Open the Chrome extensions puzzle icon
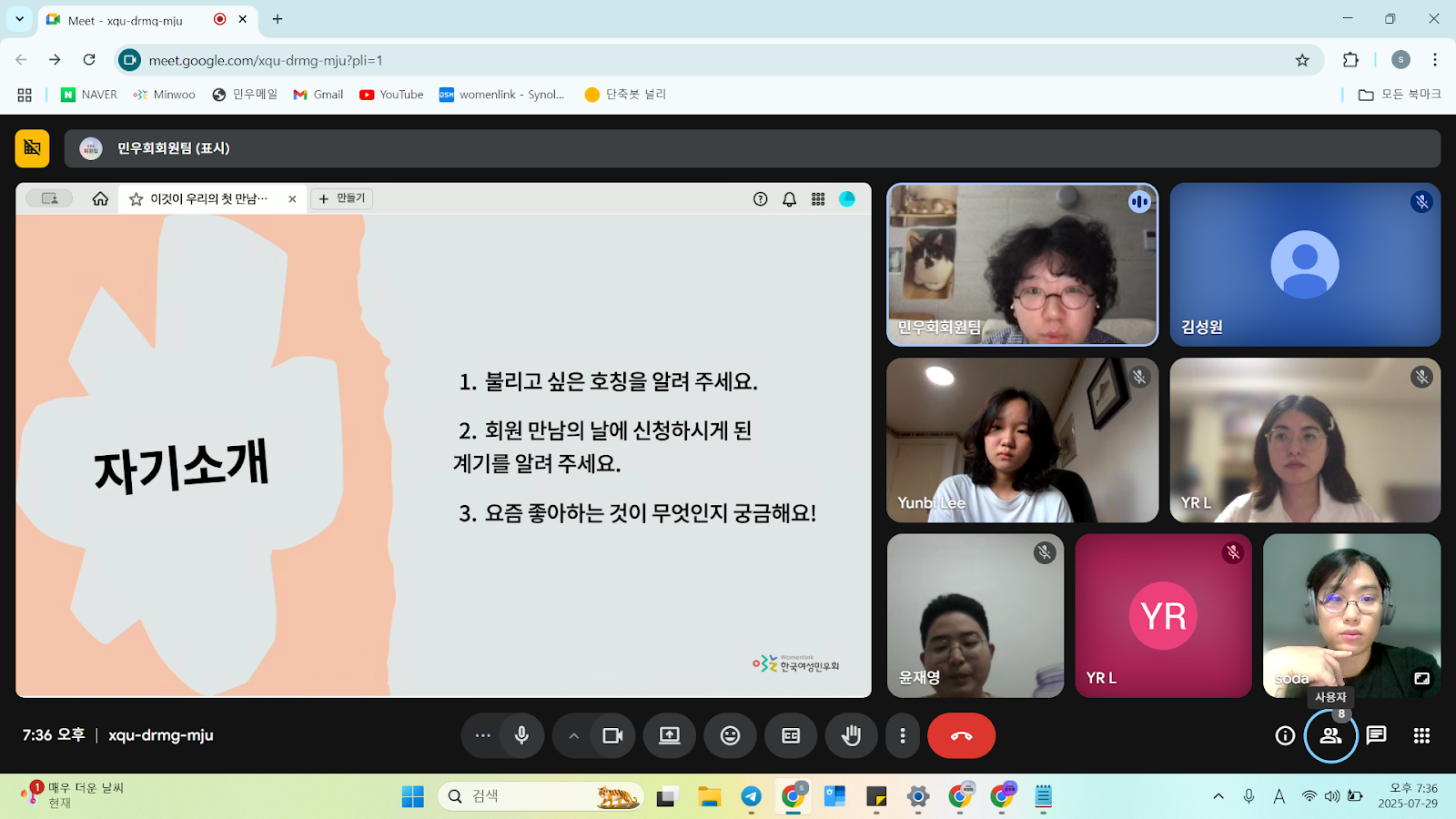The width and height of the screenshot is (1456, 819). [x=1350, y=60]
